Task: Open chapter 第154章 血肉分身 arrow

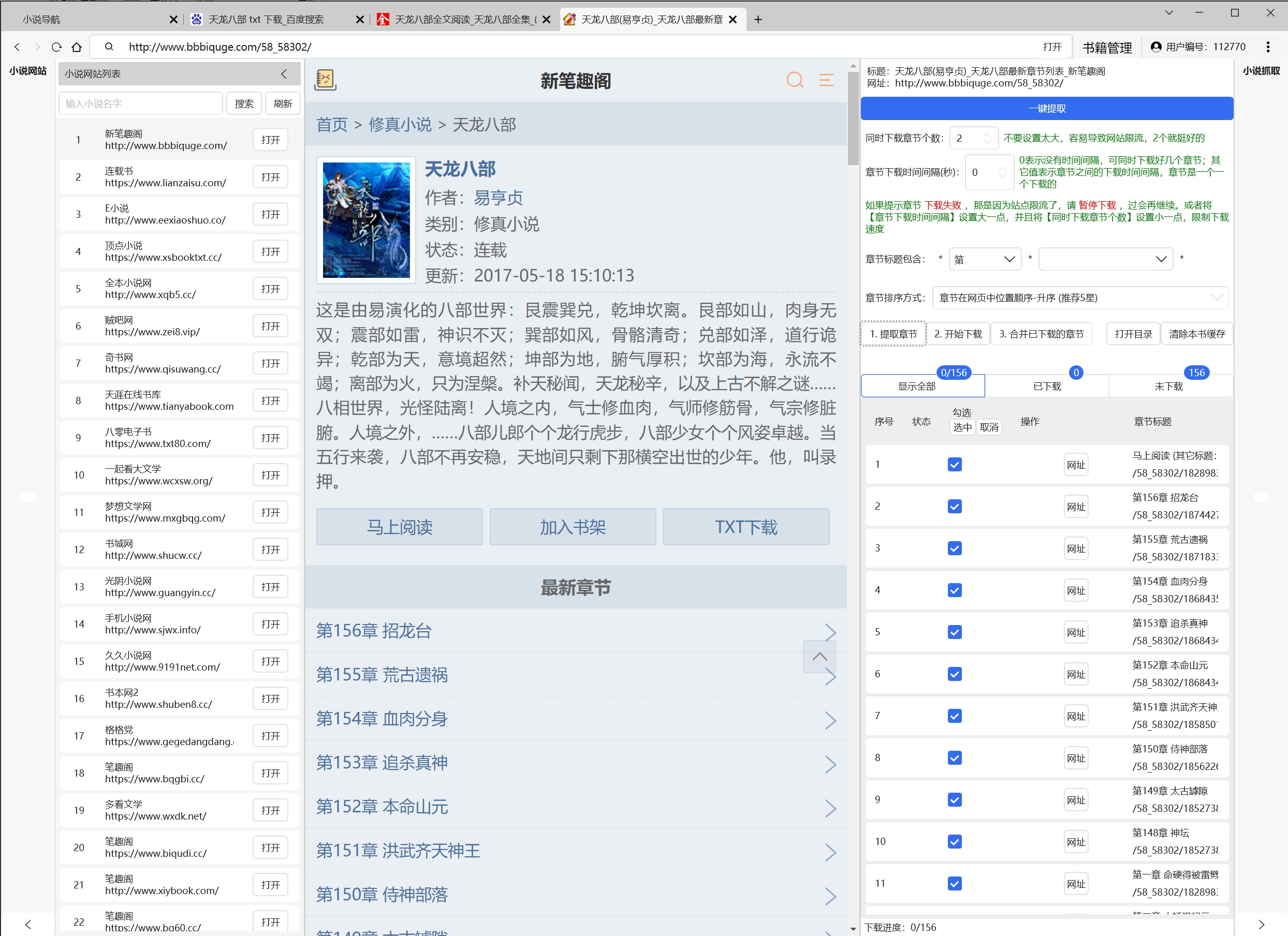Action: click(830, 720)
